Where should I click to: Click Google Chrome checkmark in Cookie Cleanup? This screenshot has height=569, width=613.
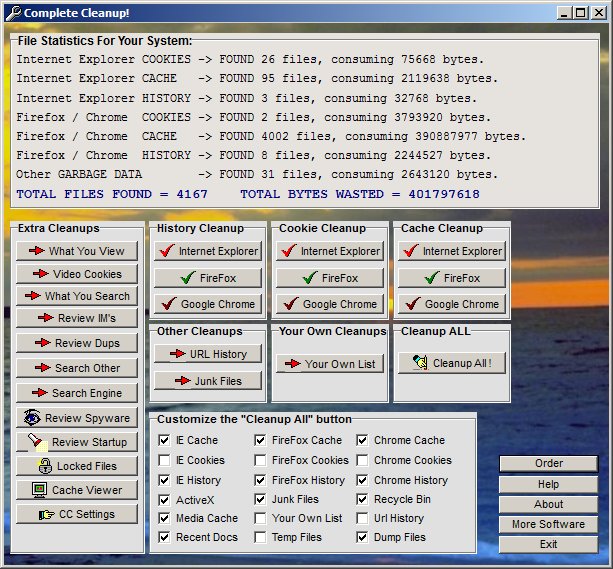(291, 304)
